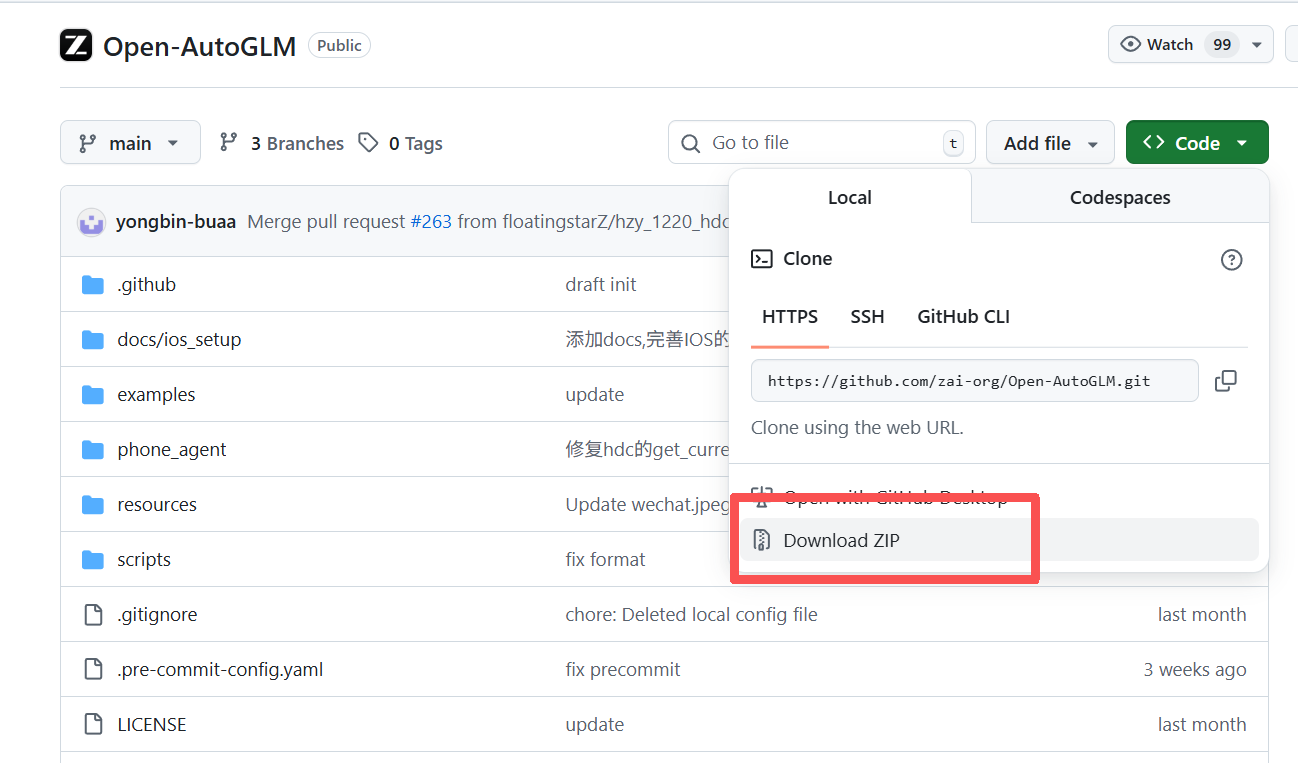
Task: Open the scripts folder
Action: [x=144, y=560]
